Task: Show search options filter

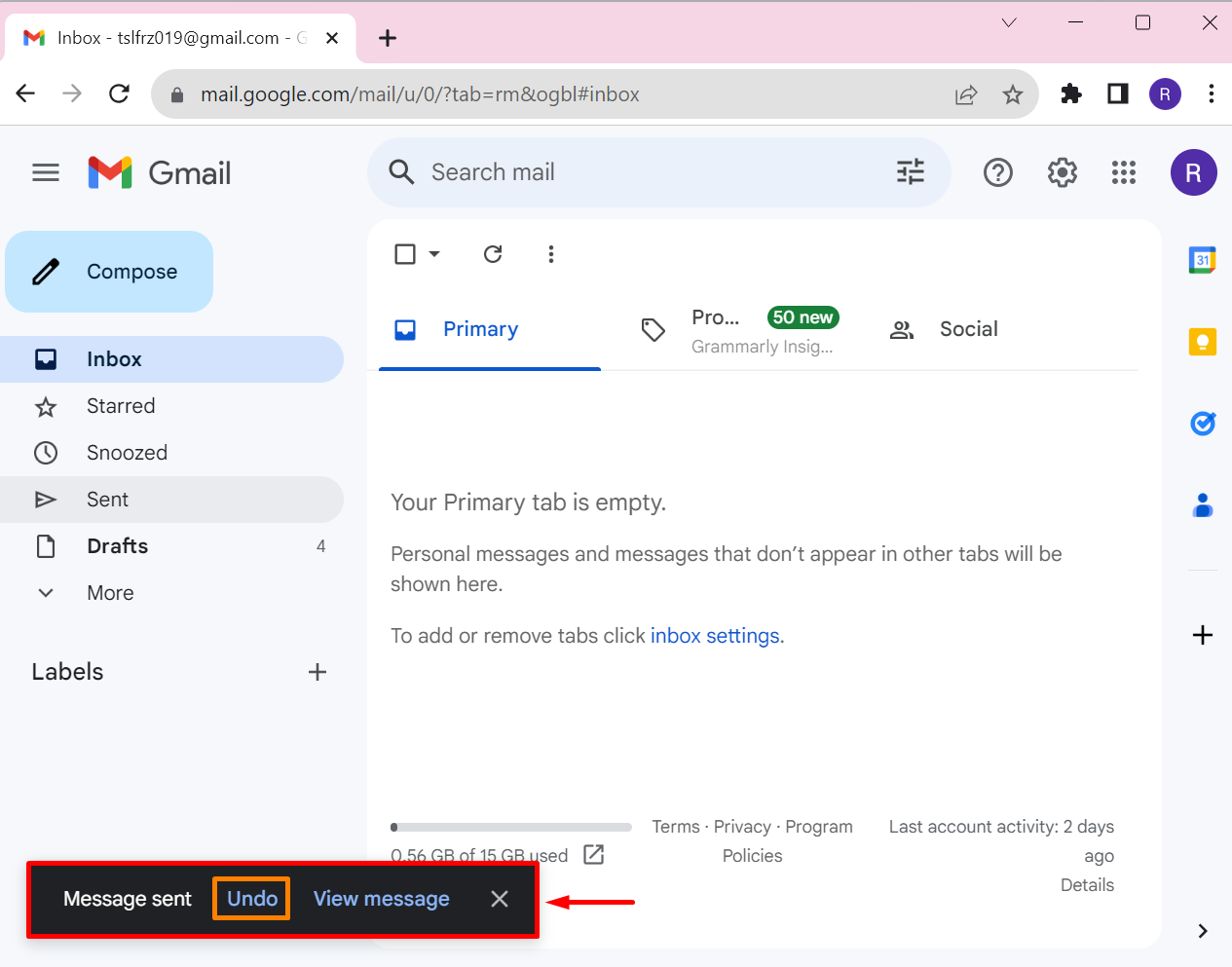Action: pos(910,172)
